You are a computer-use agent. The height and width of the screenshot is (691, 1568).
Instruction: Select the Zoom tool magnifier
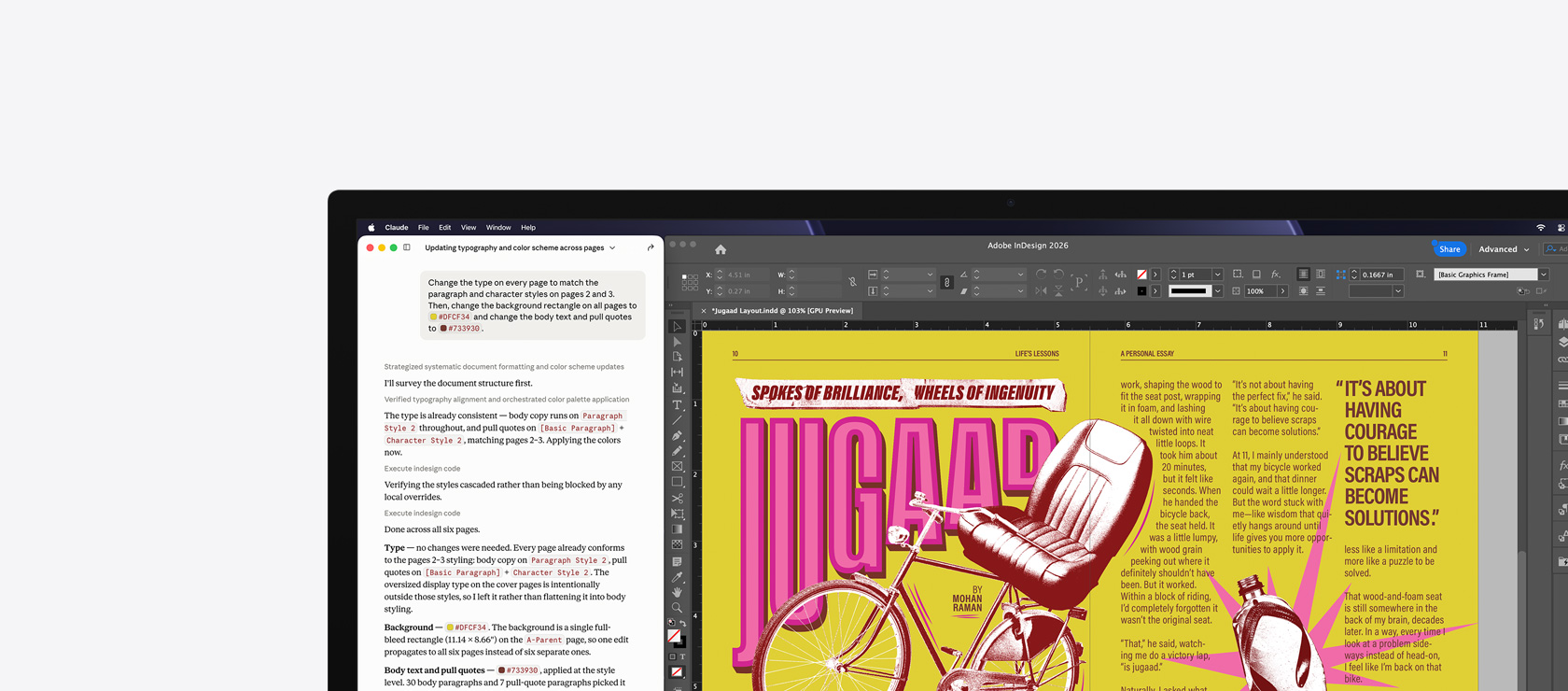(x=677, y=608)
